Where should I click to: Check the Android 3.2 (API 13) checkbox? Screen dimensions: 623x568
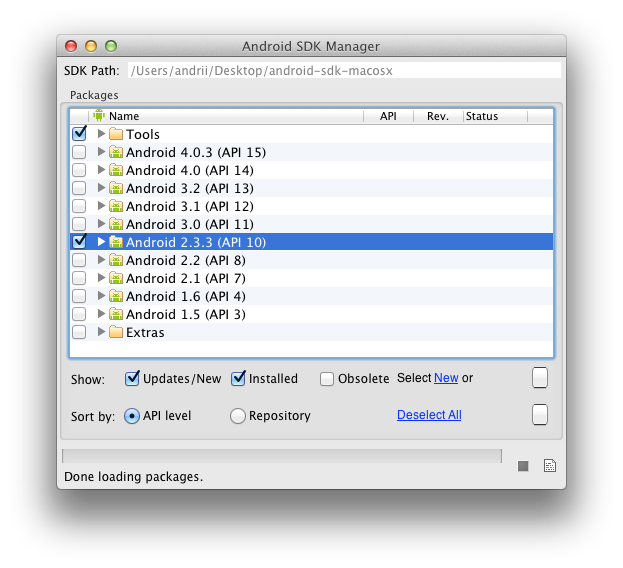(79, 188)
